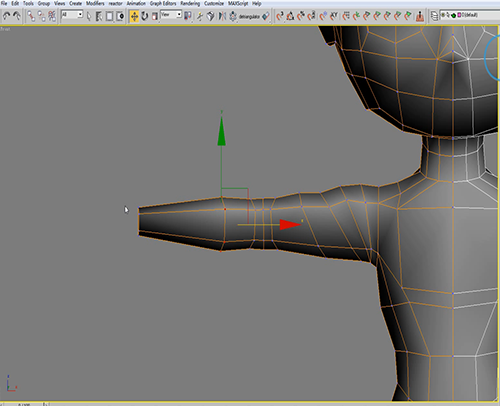Toggle the Angle Snap magnet
Viewport: 500px width, 406px height.
290,16
